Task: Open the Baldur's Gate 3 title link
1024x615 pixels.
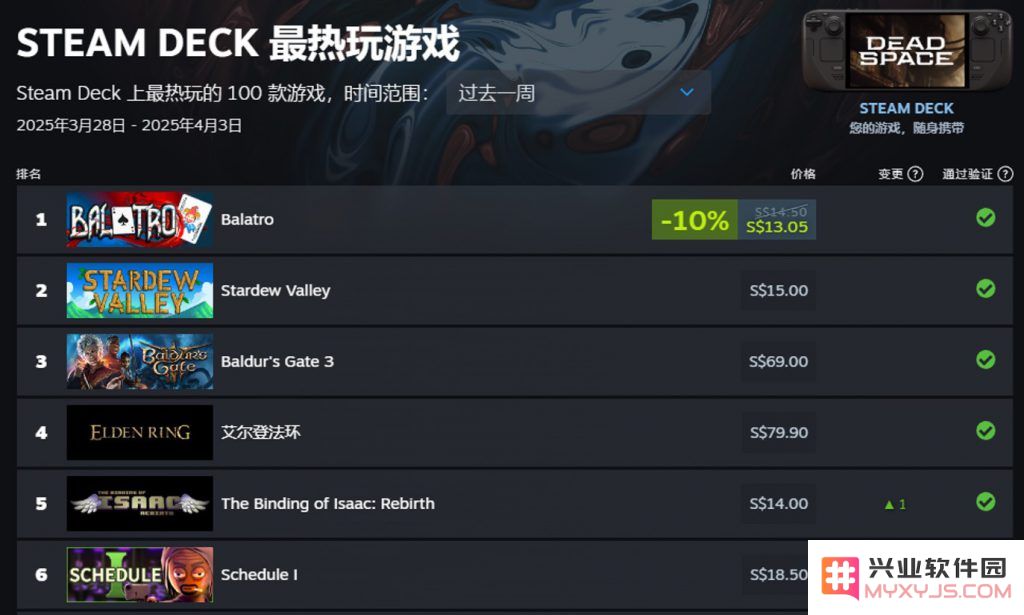Action: [x=277, y=361]
